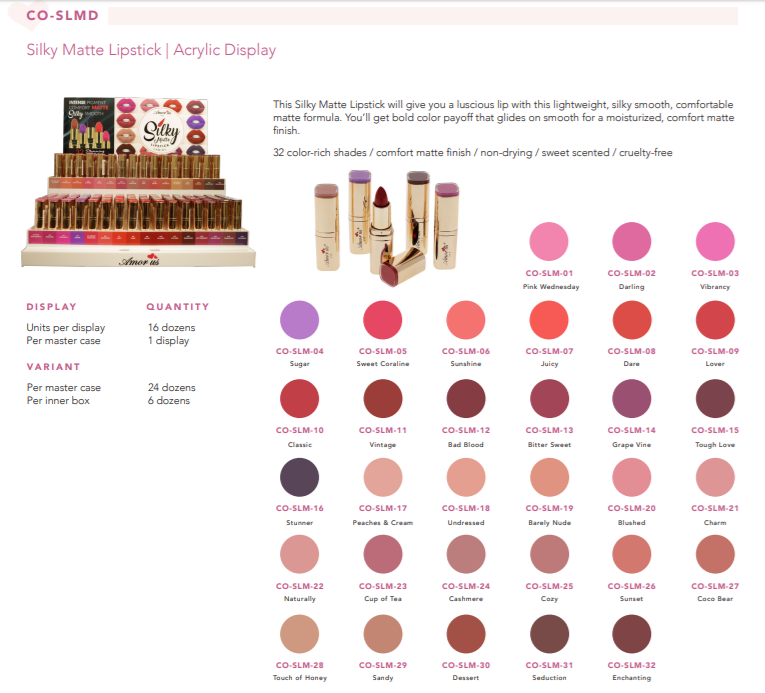
Task: Select the CO-SLM-20 Blushed swatch
Action: tap(632, 477)
